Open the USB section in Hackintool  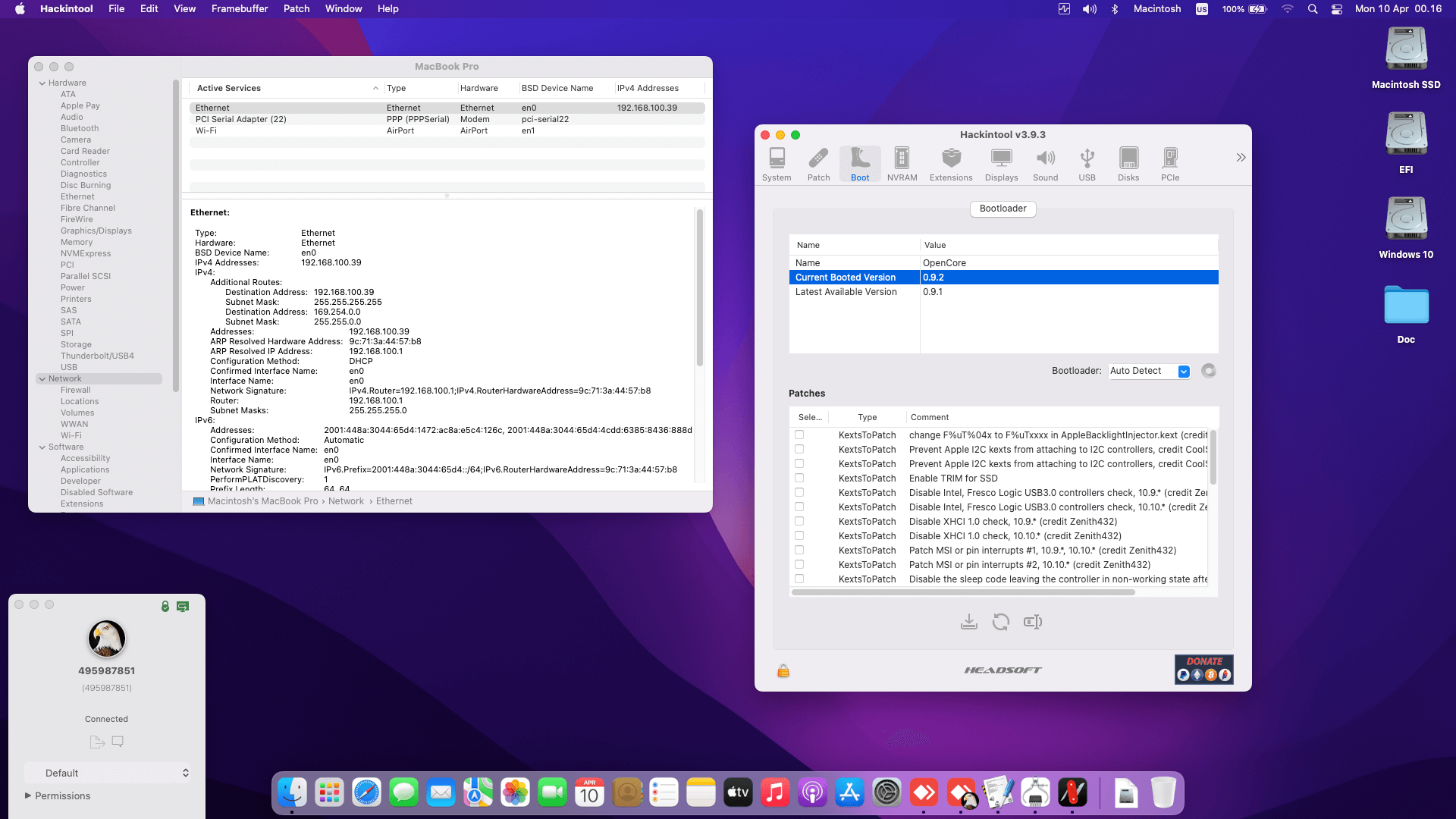1087,164
